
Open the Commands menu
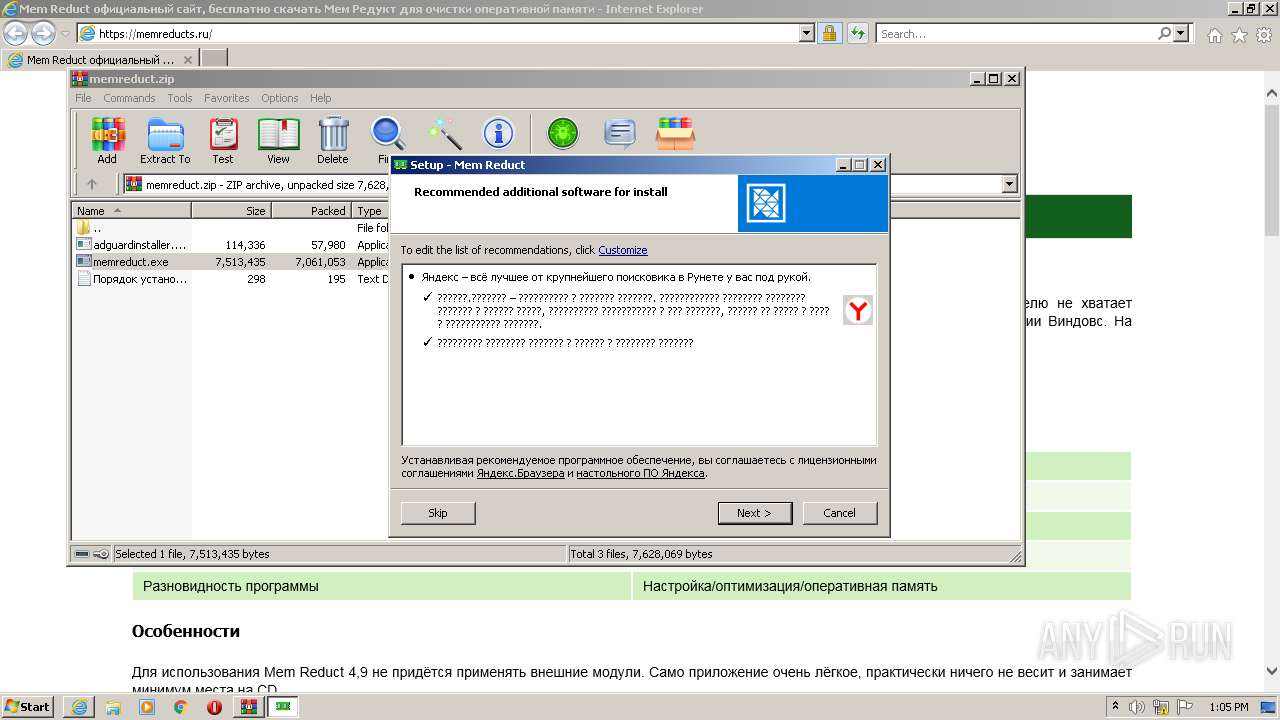[129, 98]
